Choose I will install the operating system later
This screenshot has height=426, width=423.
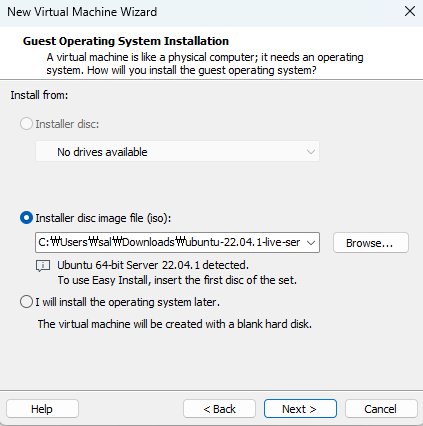point(26,302)
